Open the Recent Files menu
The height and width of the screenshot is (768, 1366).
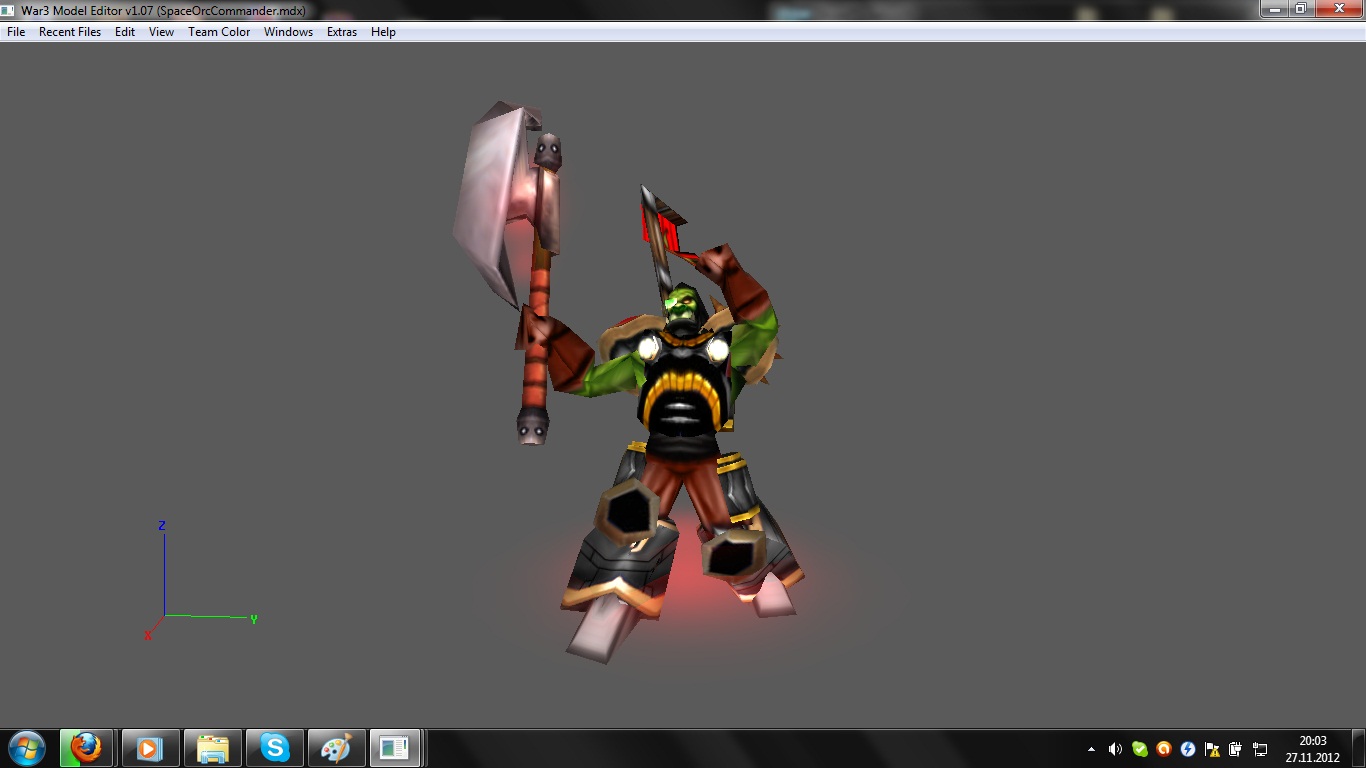[70, 32]
